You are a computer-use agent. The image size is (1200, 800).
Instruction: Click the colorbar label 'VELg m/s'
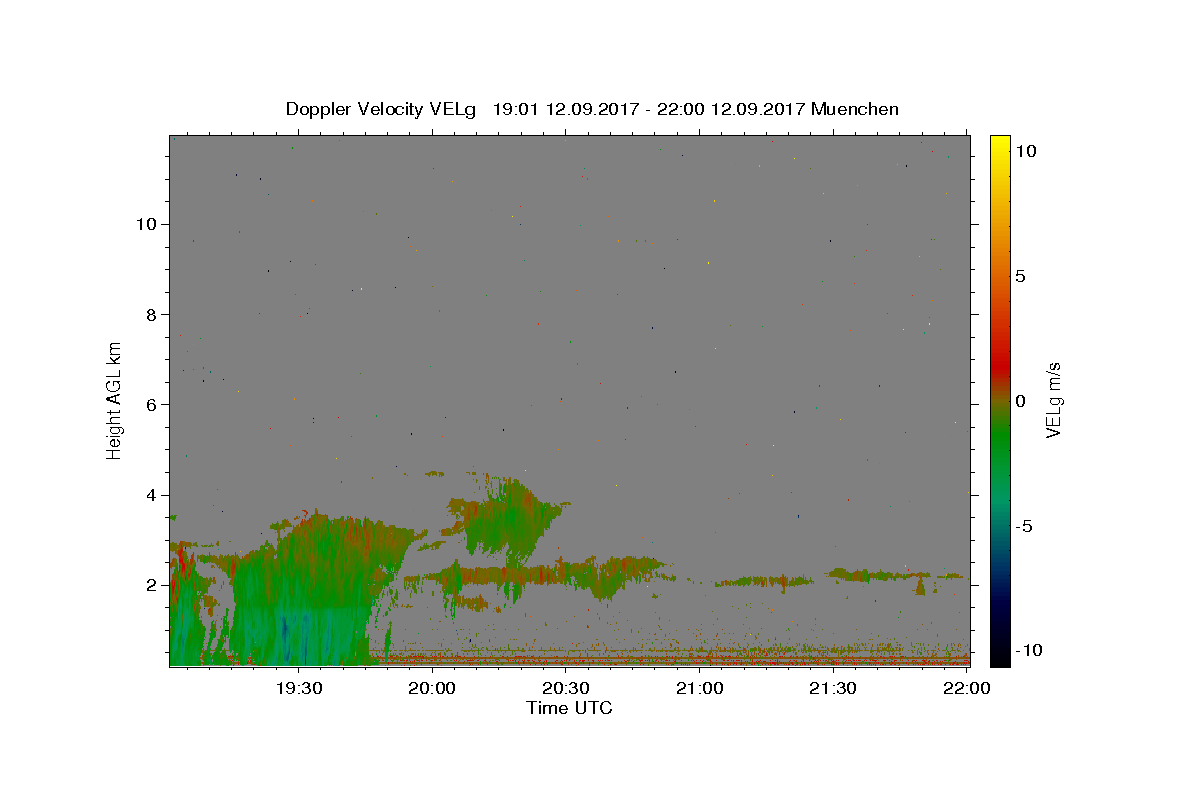(x=1054, y=400)
